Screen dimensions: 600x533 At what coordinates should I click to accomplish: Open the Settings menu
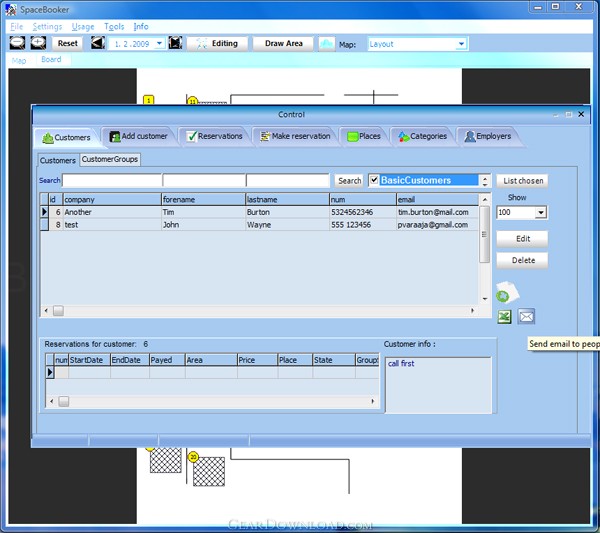(x=47, y=26)
